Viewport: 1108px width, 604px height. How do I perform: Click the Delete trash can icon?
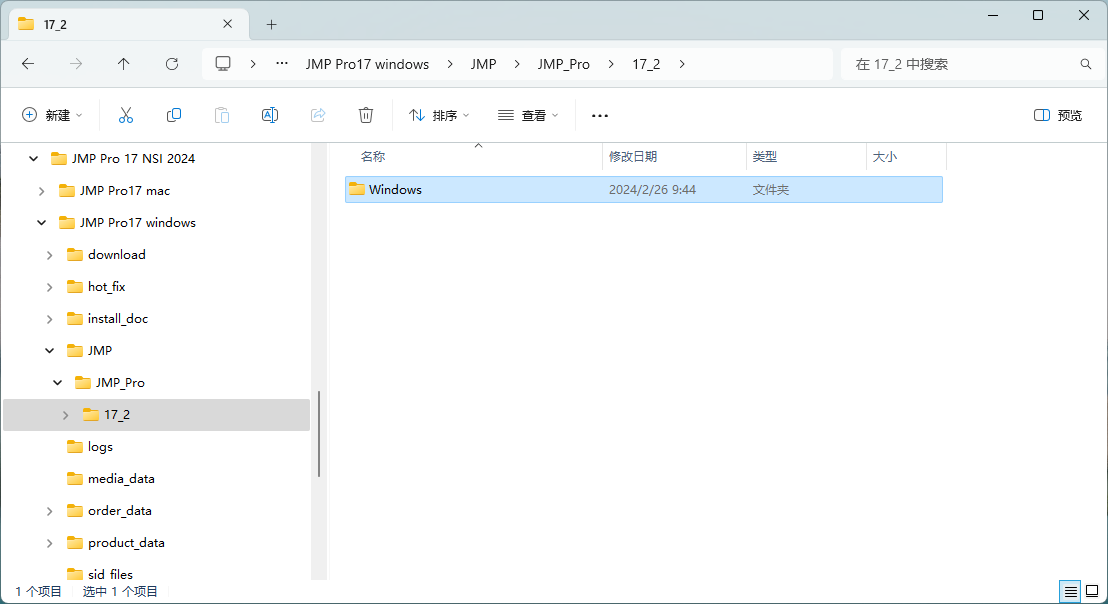coord(366,115)
